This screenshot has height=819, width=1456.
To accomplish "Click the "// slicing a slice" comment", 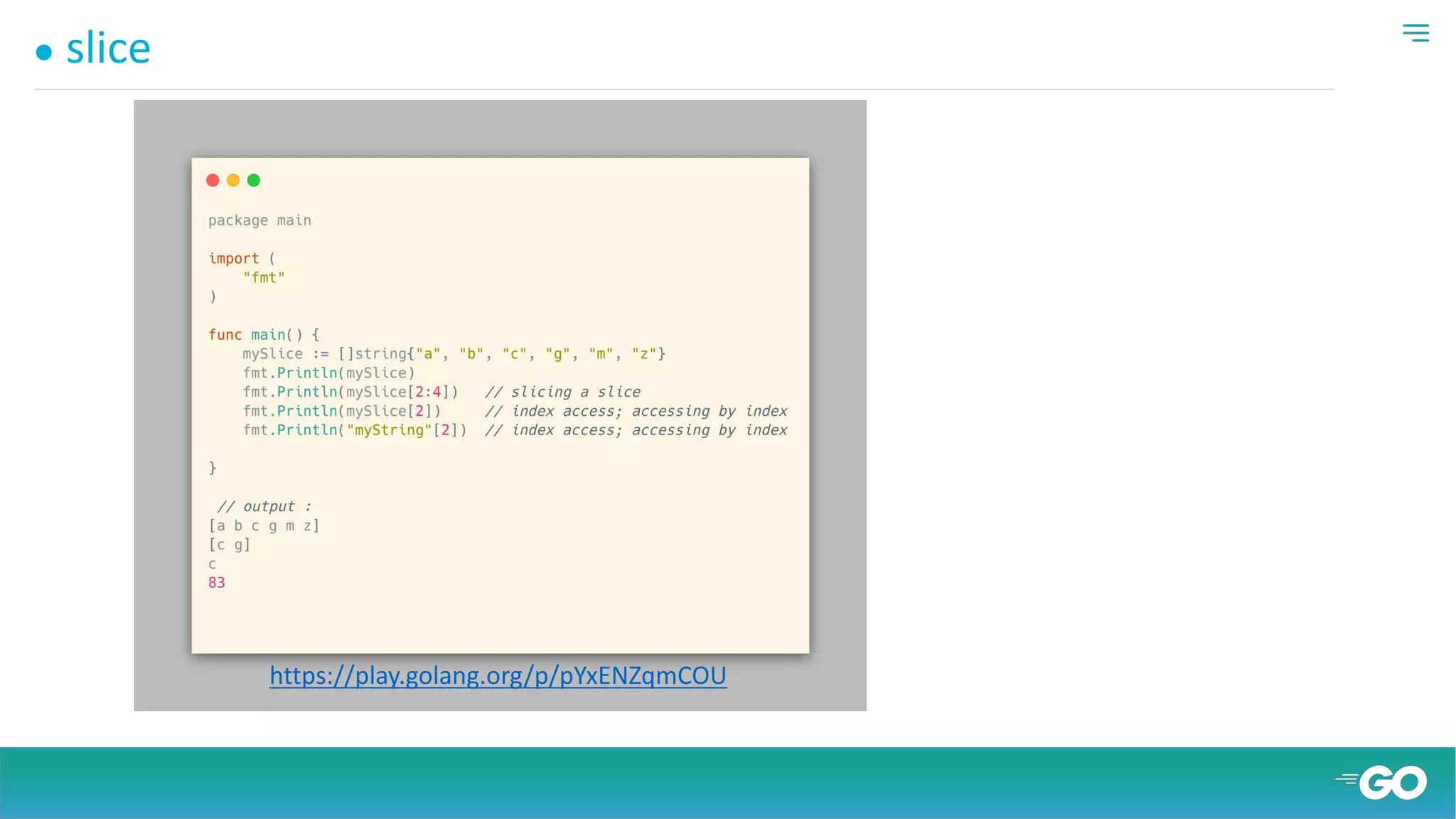I will click(563, 392).
